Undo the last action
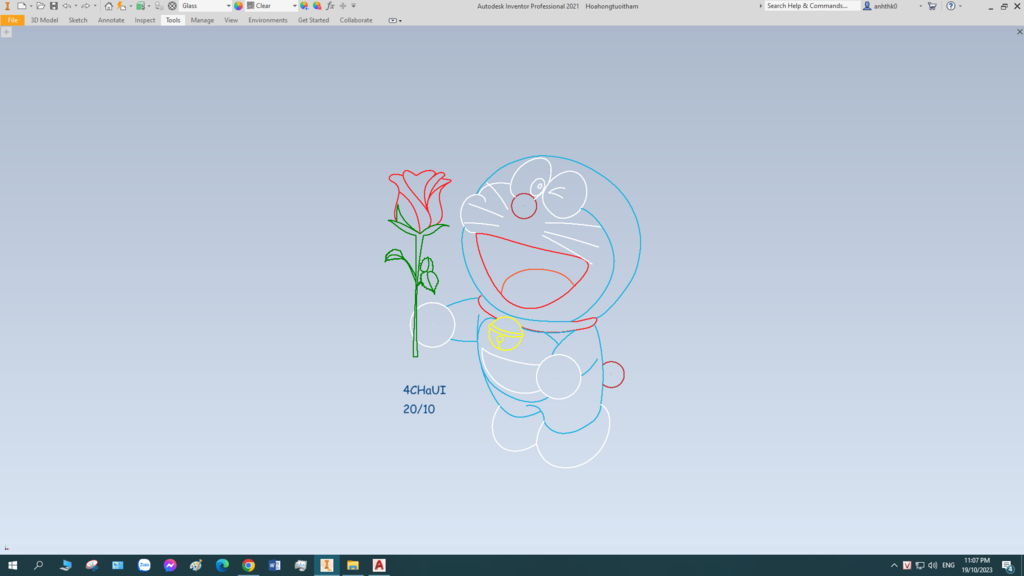 pyautogui.click(x=67, y=6)
